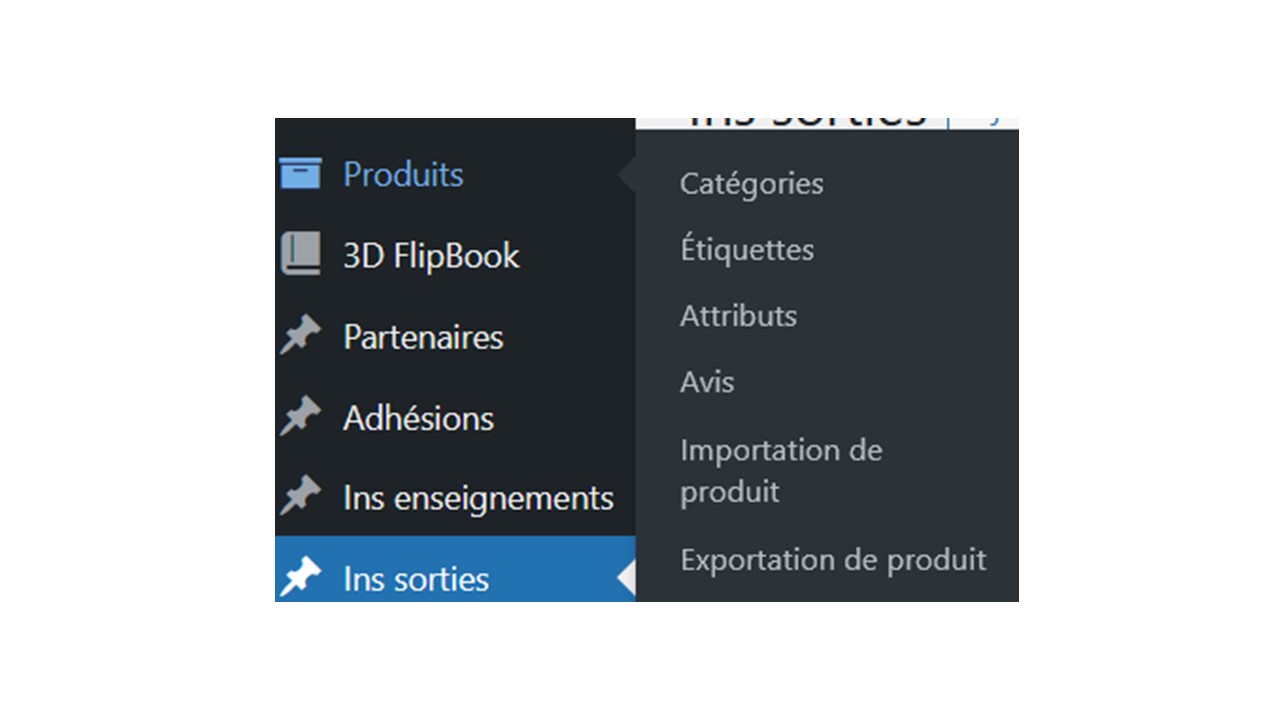Screen dimensions: 1280x720
Task: Click the white arrow beside Ins sorties
Action: tap(626, 578)
